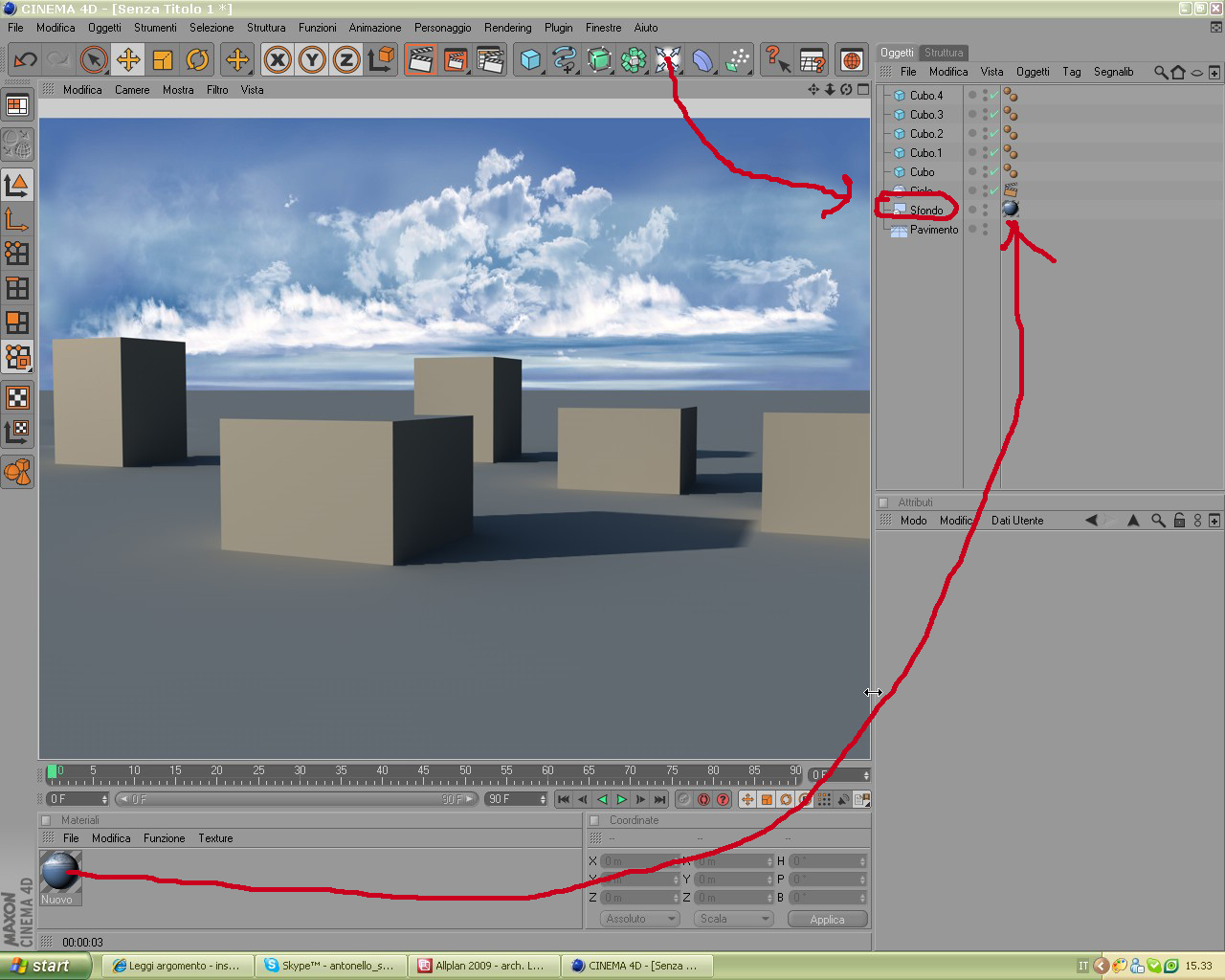The image size is (1225, 980).
Task: Switch the world/object coordinate system icon
Action: [381, 60]
